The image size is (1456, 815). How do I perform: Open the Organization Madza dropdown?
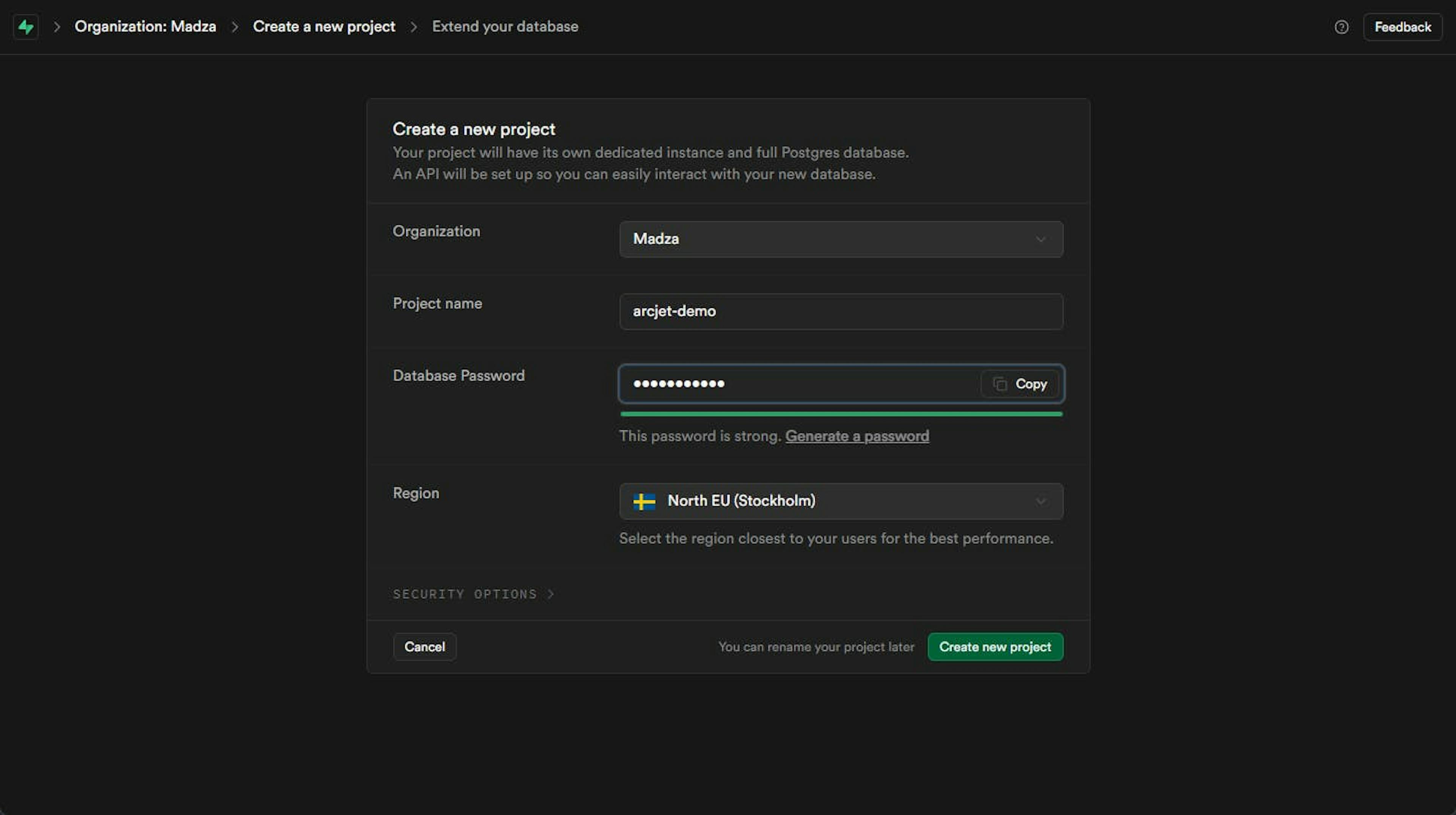click(841, 239)
